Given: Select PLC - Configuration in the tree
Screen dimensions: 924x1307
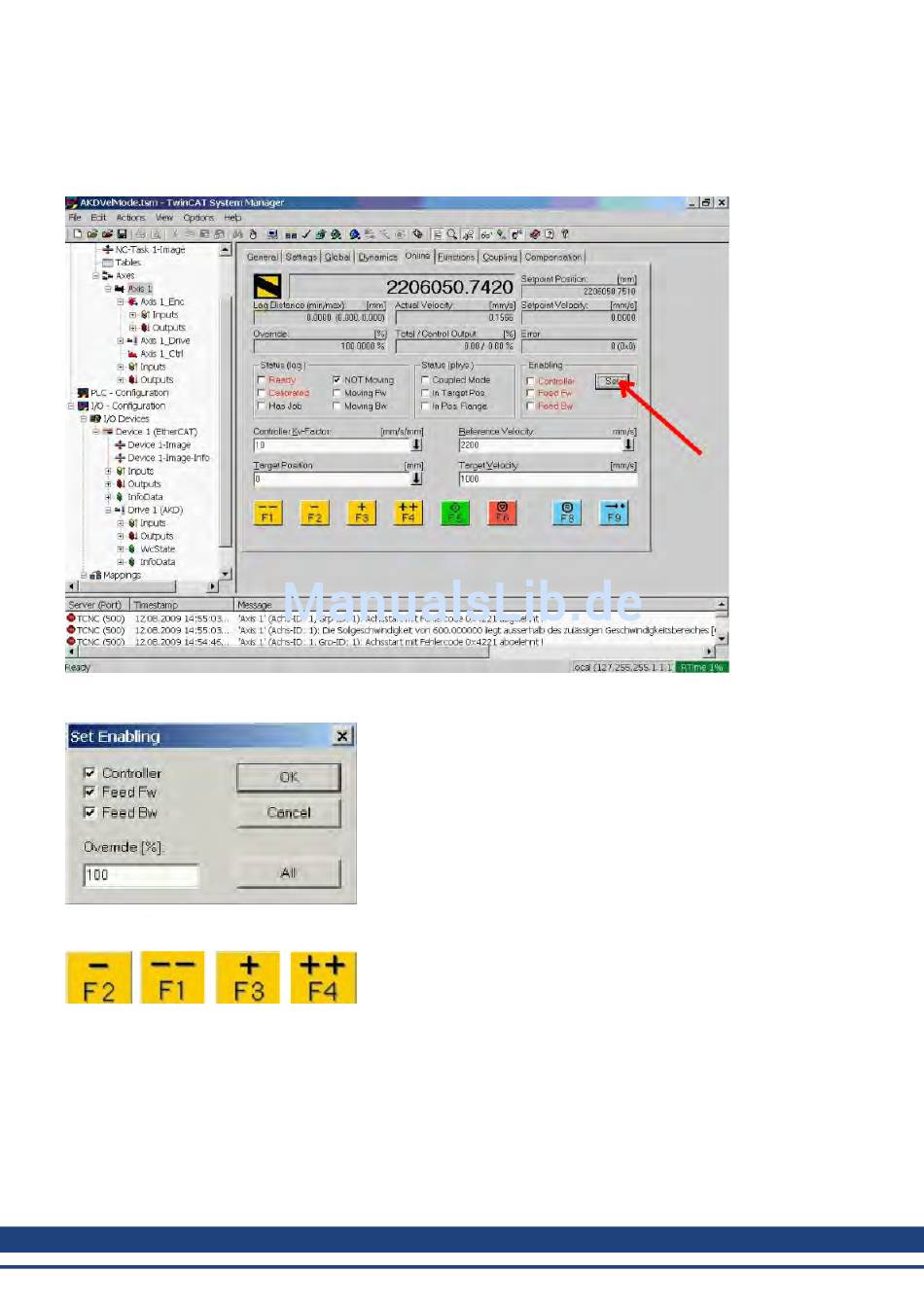Looking at the screenshot, I should tap(128, 393).
